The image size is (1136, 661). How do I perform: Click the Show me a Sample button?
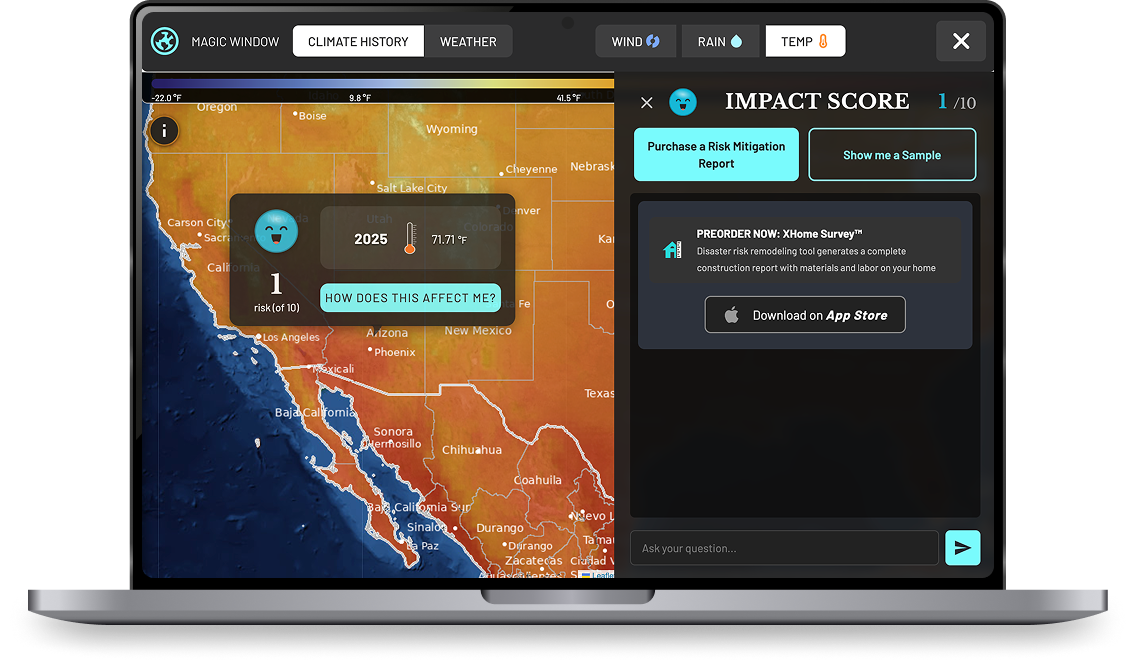[892, 155]
